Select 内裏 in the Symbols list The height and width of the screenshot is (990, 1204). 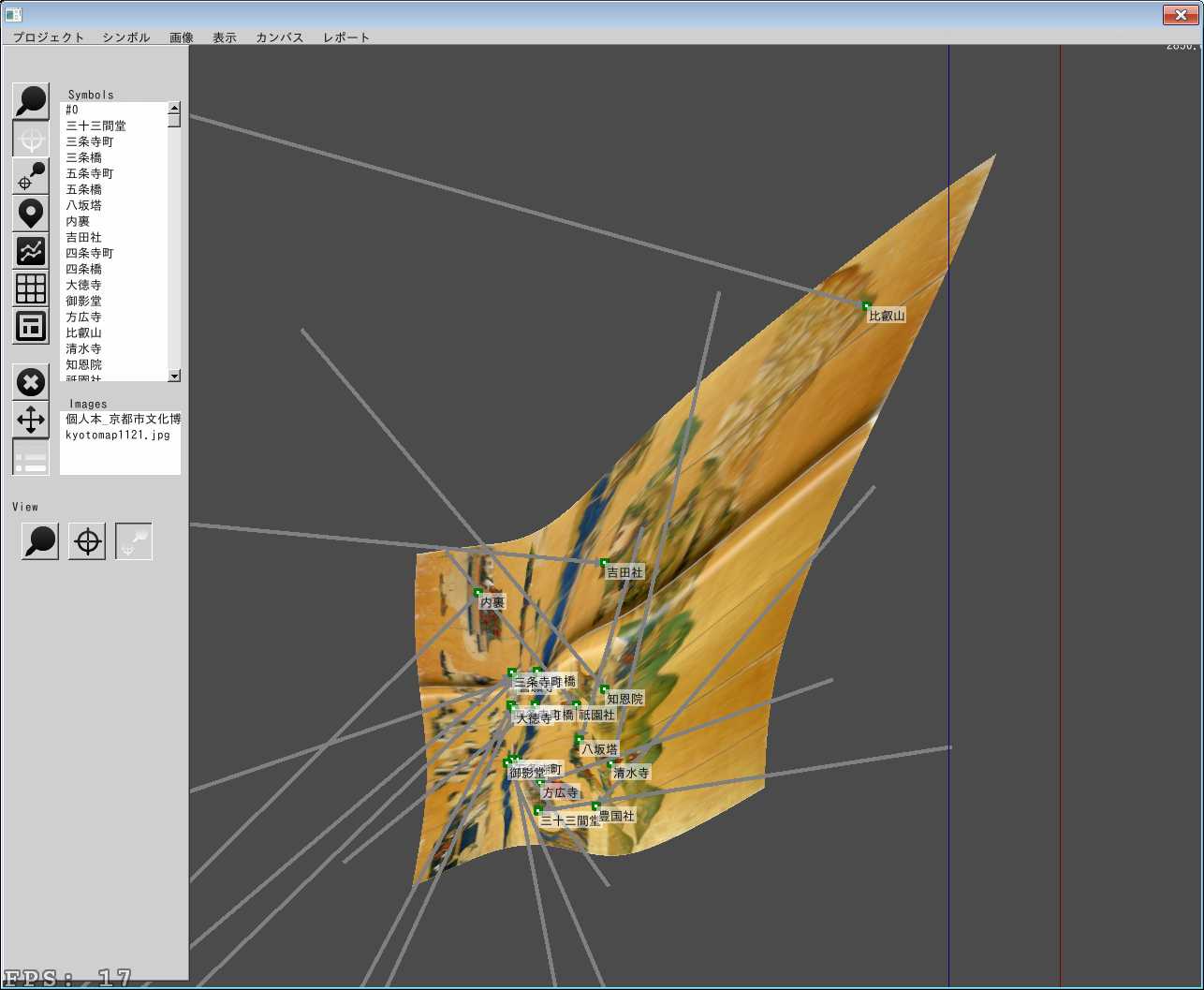pos(113,221)
